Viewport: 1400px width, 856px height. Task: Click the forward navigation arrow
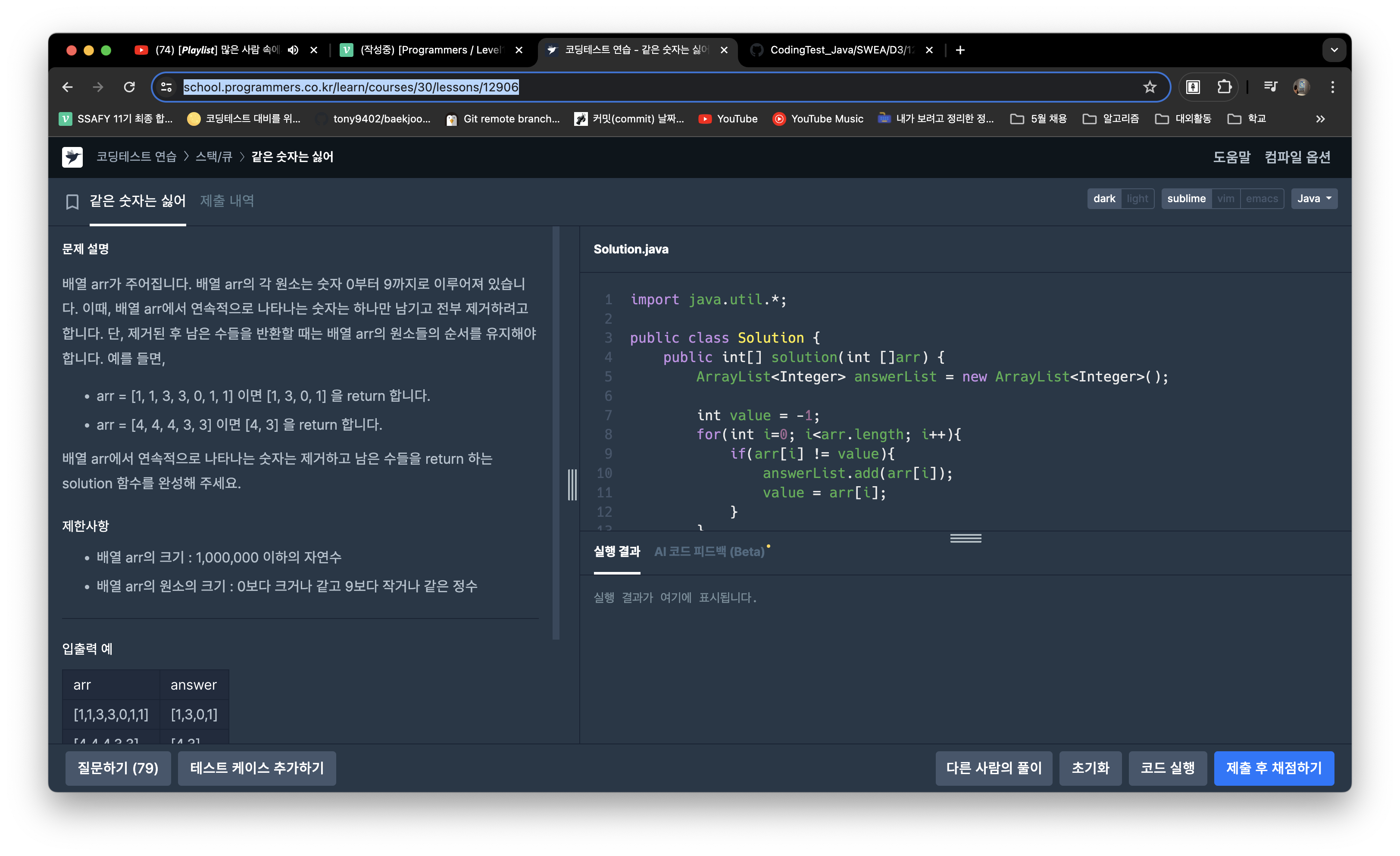point(96,87)
